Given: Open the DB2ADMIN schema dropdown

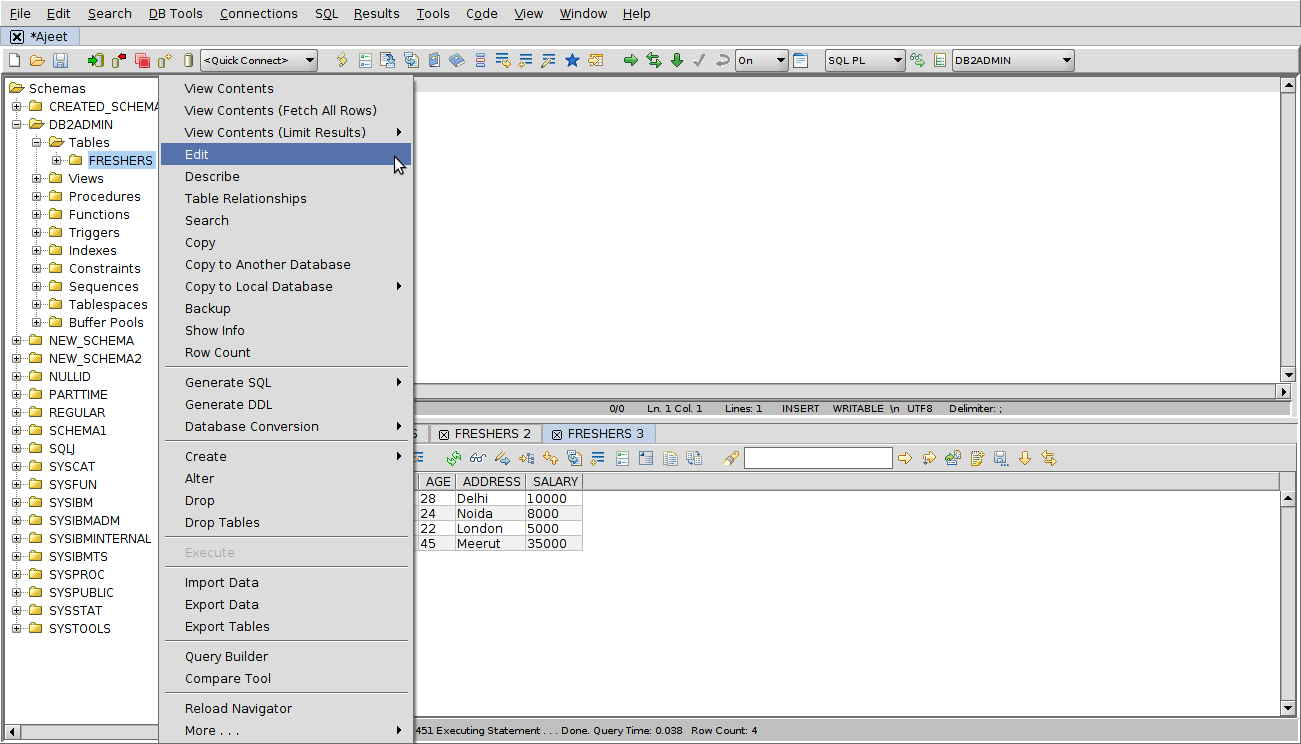Looking at the screenshot, I should tap(1067, 61).
